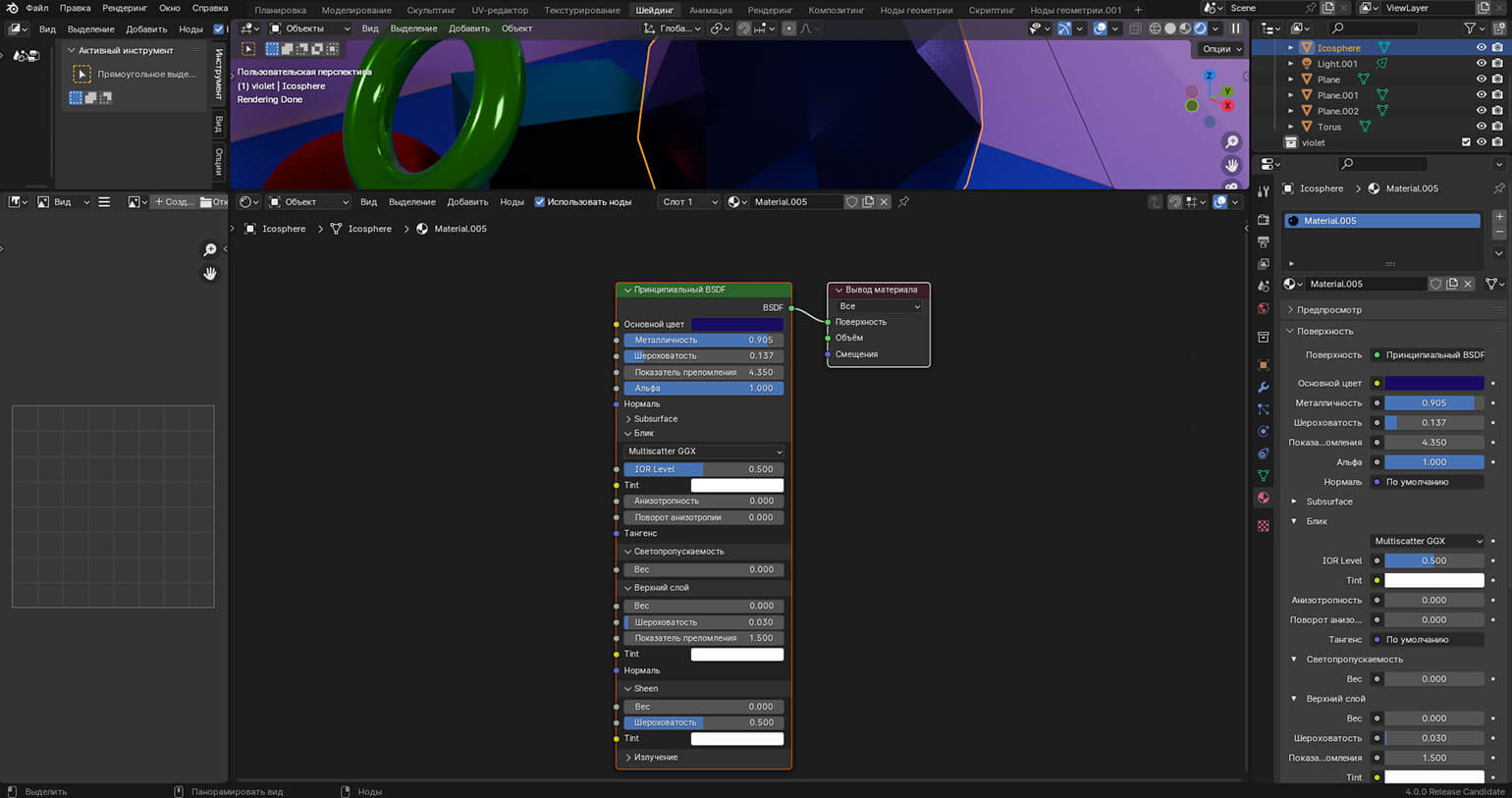Toggle violet collection exclude checkbox

(x=1466, y=142)
